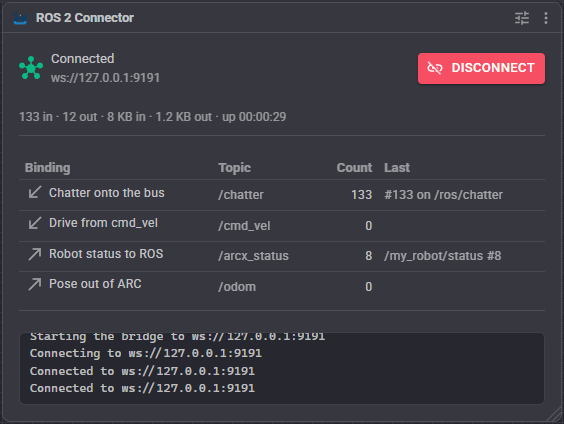Screen dimensions: 564x424
Task: Click the Topic column header
Action: coord(234,168)
